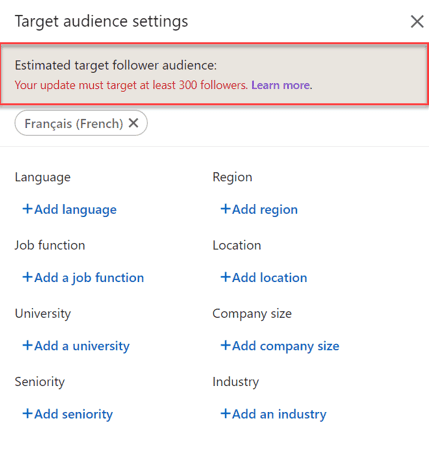Add language to target audience
This screenshot has height=451, width=429.
tap(70, 210)
